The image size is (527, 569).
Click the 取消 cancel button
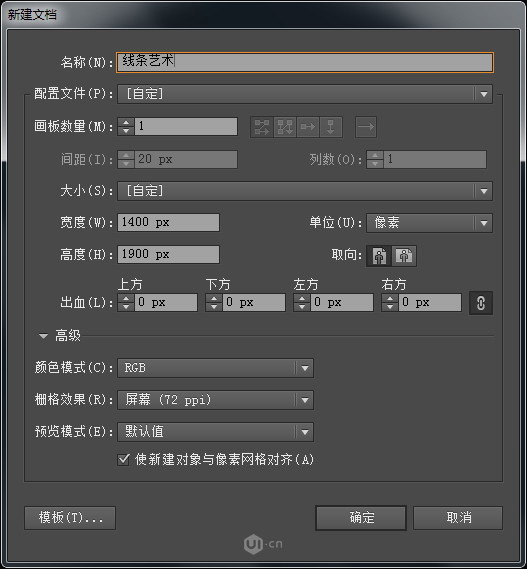pyautogui.click(x=458, y=518)
